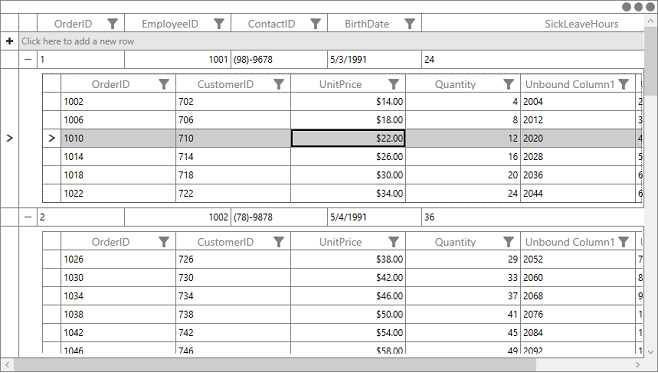Select child order 1010 cell
The image size is (658, 373).
(118, 138)
